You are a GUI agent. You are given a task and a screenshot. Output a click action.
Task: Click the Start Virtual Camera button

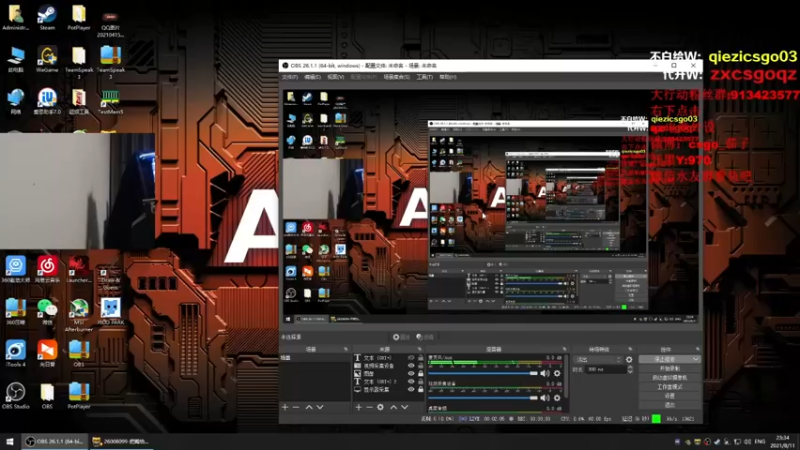(669, 378)
